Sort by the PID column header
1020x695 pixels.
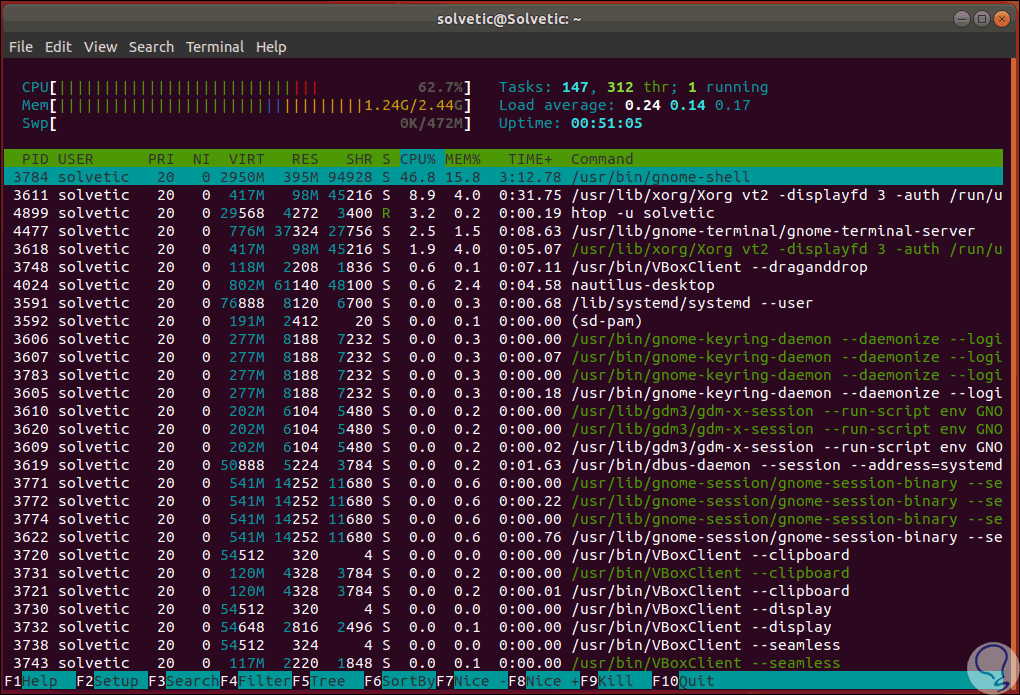35,159
